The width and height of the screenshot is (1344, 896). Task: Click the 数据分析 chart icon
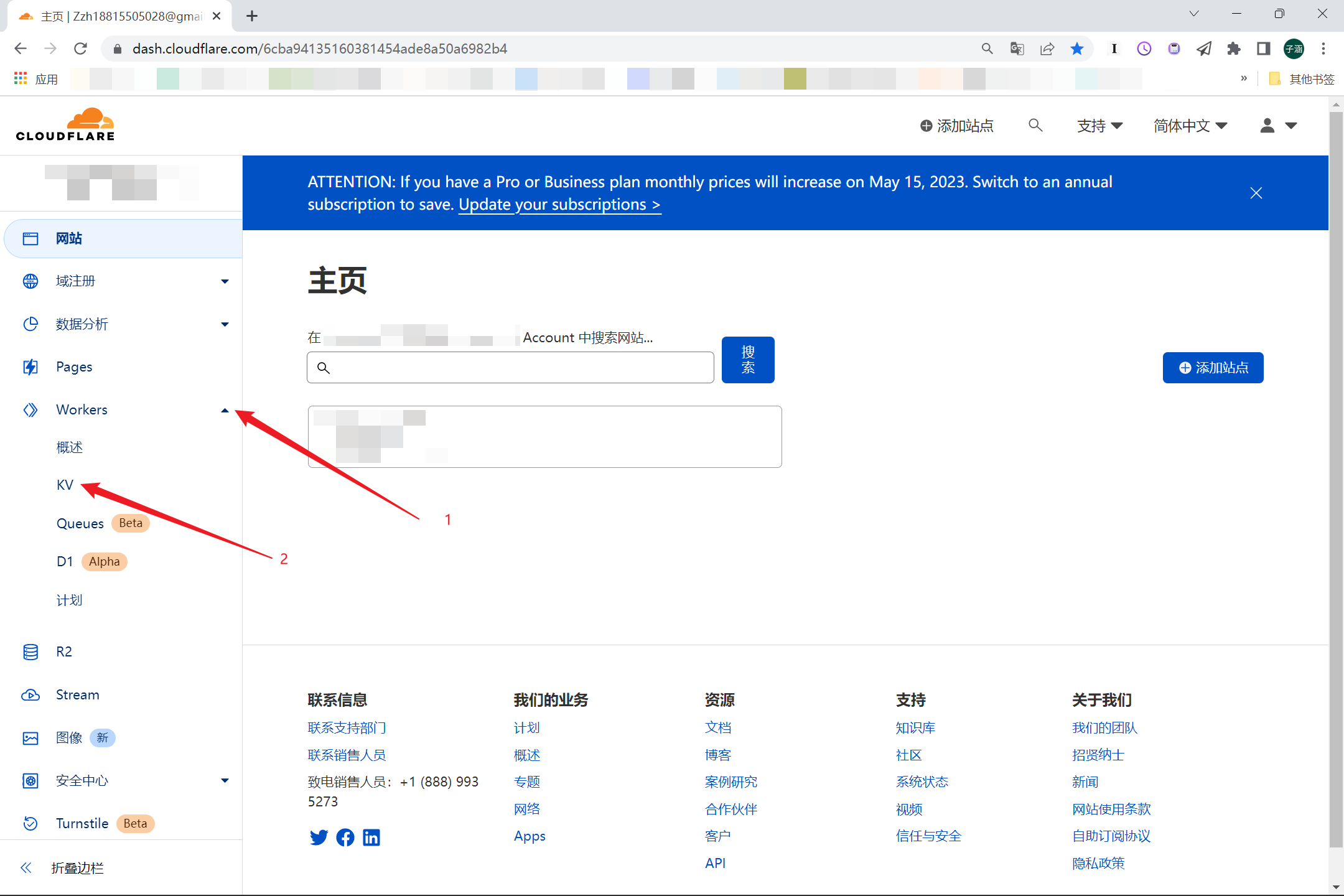(x=30, y=324)
